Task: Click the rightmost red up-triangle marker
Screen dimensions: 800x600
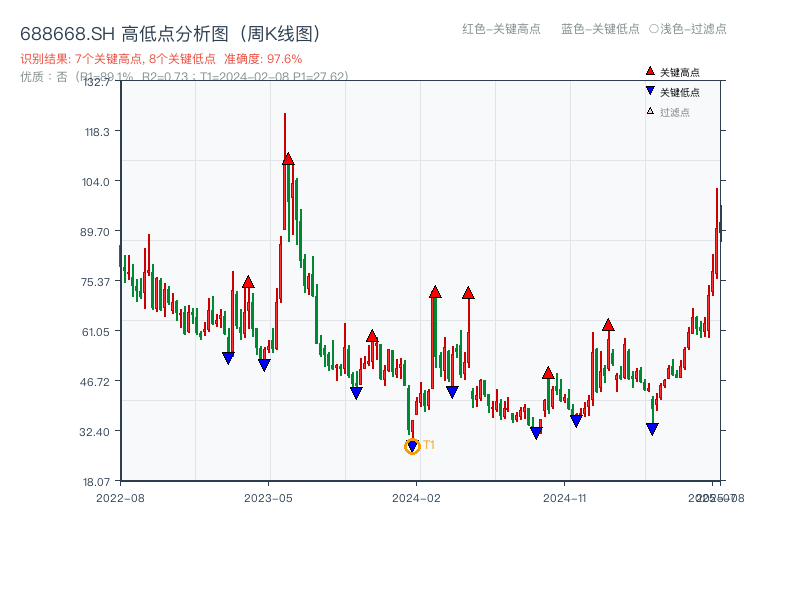Action: pyautogui.click(x=608, y=324)
